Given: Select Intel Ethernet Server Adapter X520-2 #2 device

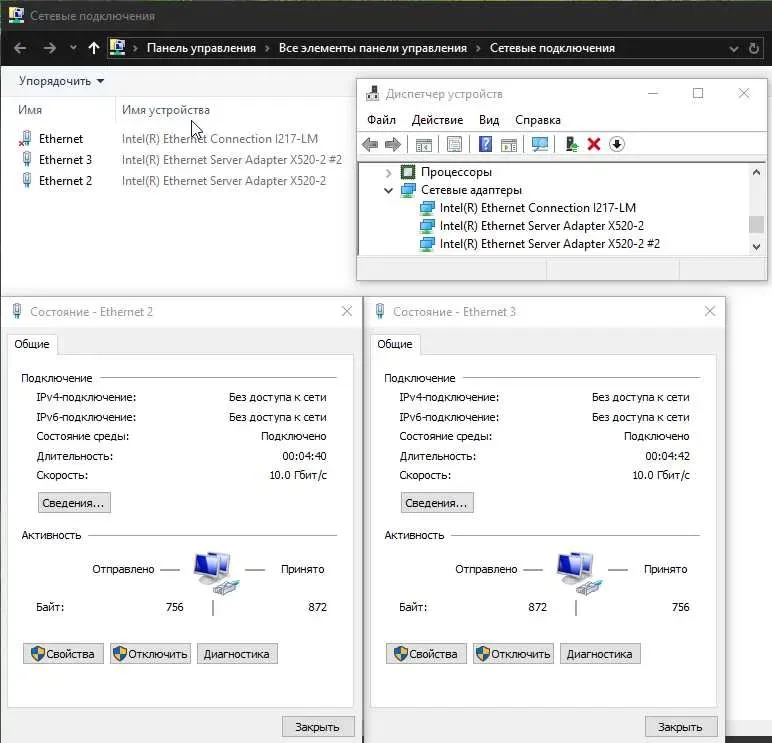Looking at the screenshot, I should coord(549,244).
